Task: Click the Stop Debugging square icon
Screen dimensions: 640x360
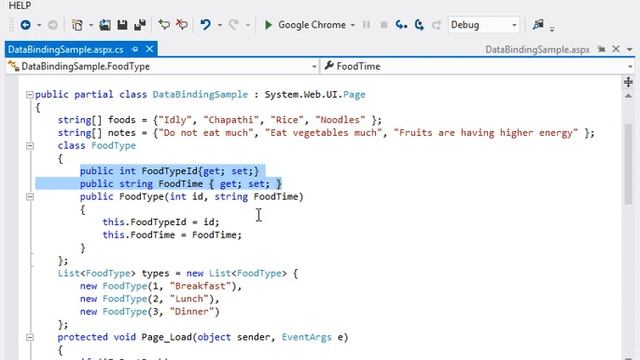Action: pos(384,25)
